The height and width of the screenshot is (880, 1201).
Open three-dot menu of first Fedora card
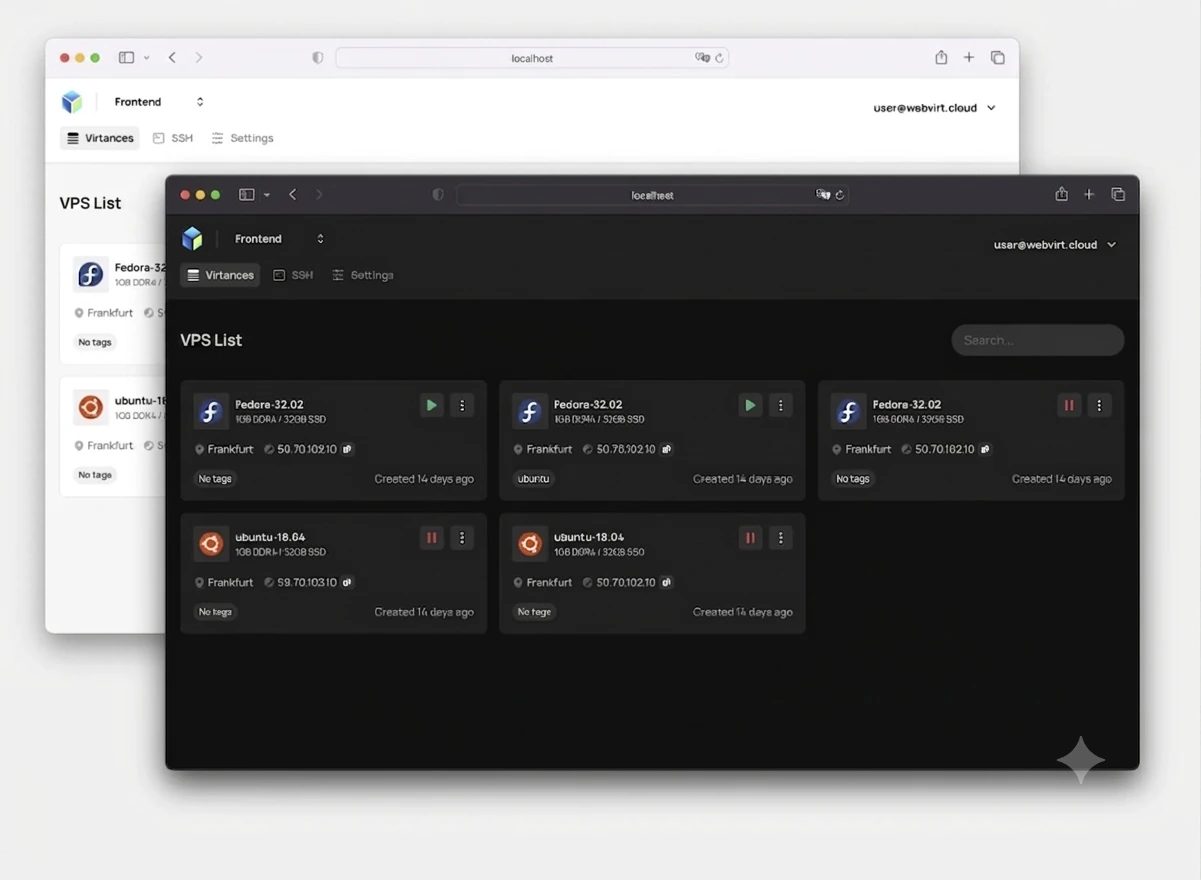point(462,405)
